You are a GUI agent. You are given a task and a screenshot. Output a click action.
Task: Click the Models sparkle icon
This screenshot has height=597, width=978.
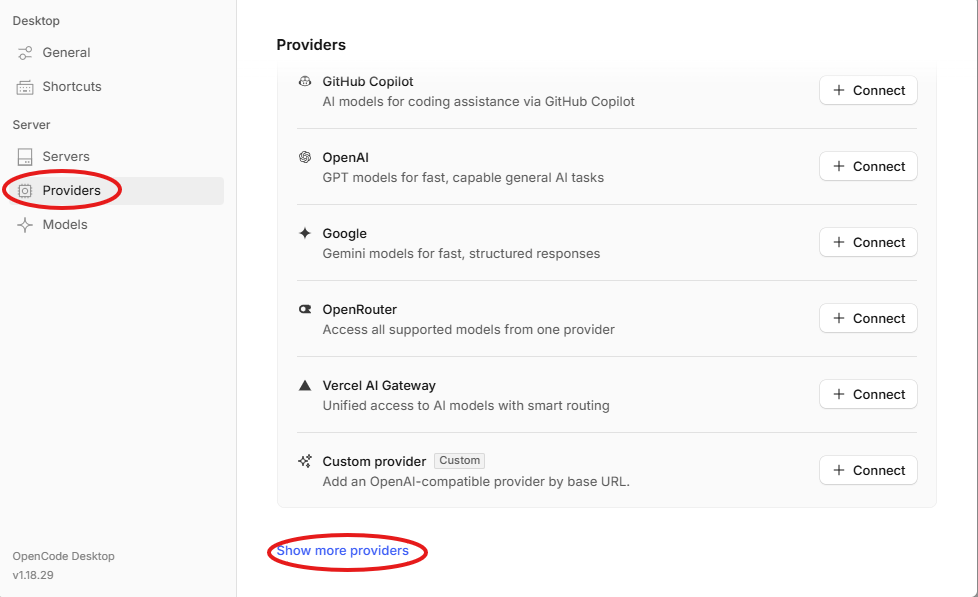(x=25, y=225)
